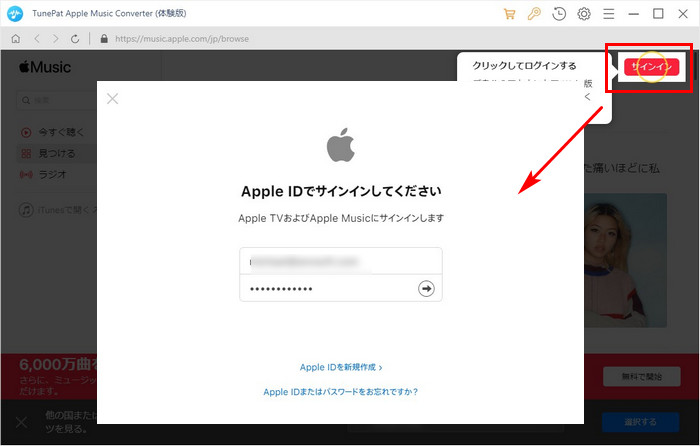The height and width of the screenshot is (446, 700).
Task: Click the key registration icon
Action: tap(534, 14)
